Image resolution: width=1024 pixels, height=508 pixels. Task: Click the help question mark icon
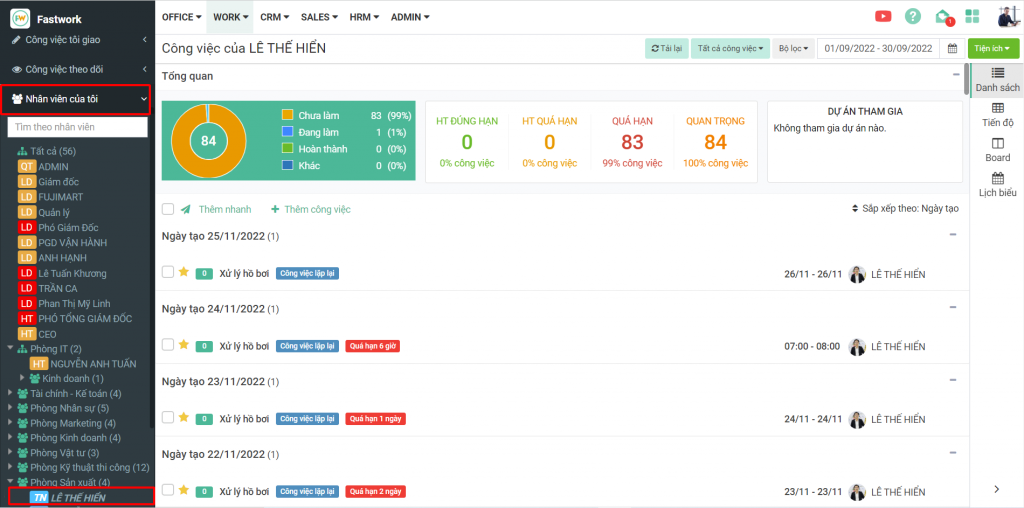click(912, 16)
